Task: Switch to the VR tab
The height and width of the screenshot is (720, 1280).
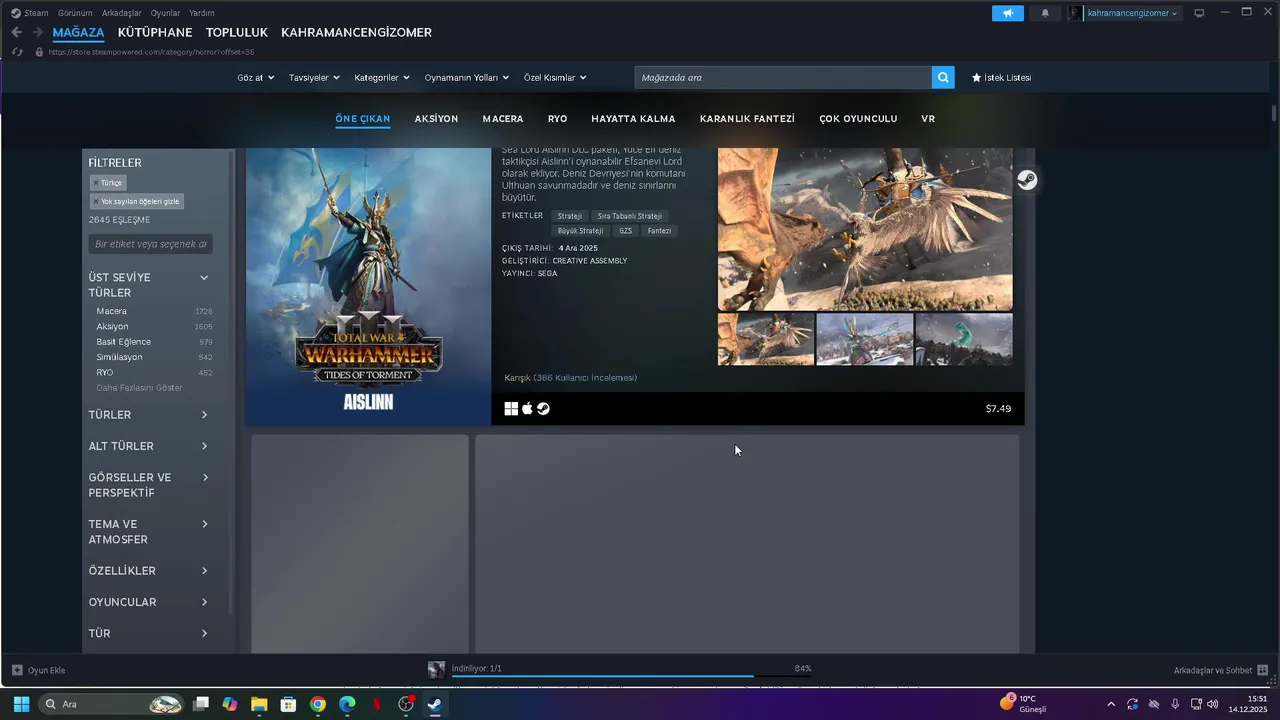Action: point(928,118)
